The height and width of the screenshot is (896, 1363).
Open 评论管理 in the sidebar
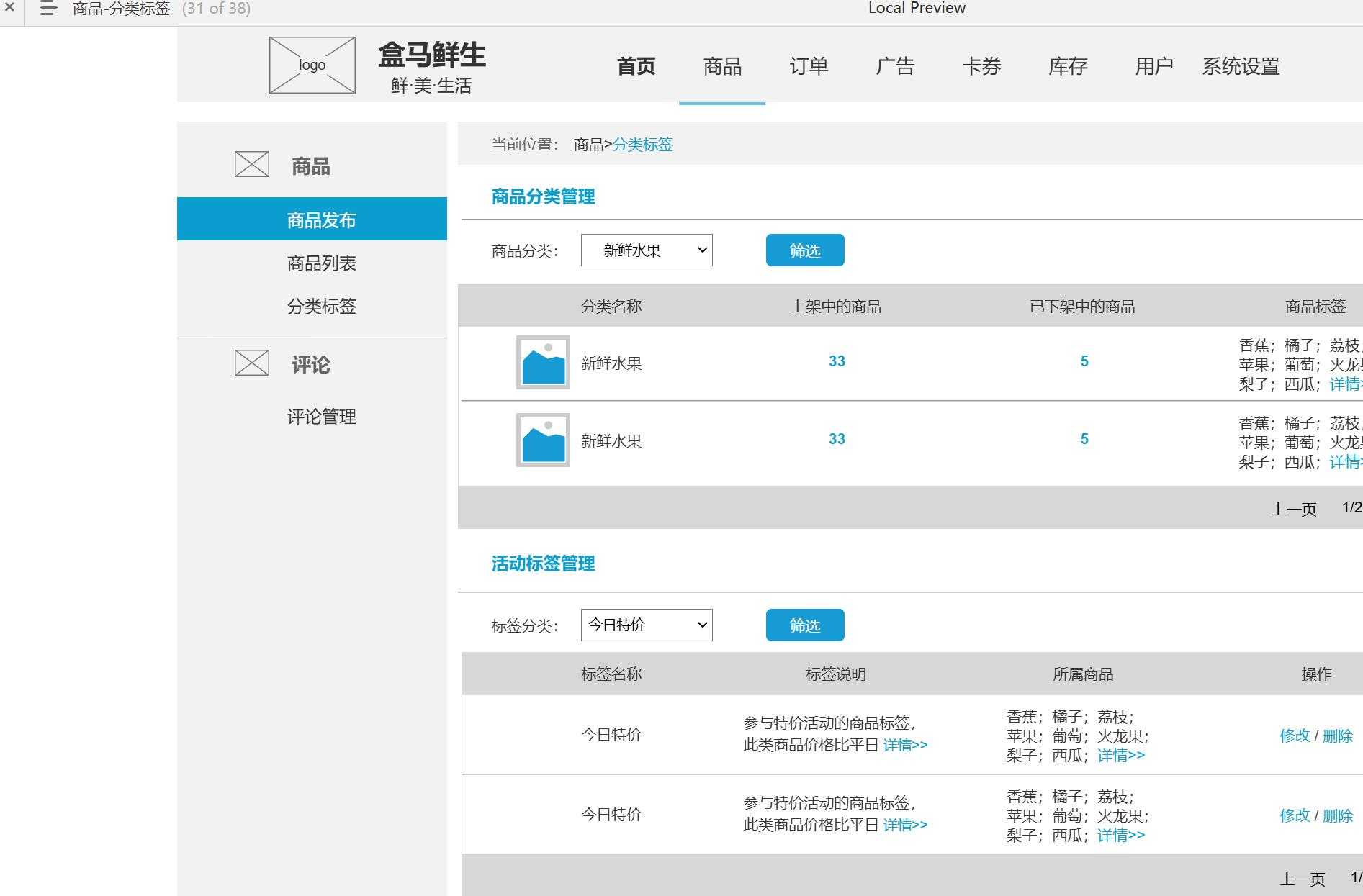tap(321, 417)
